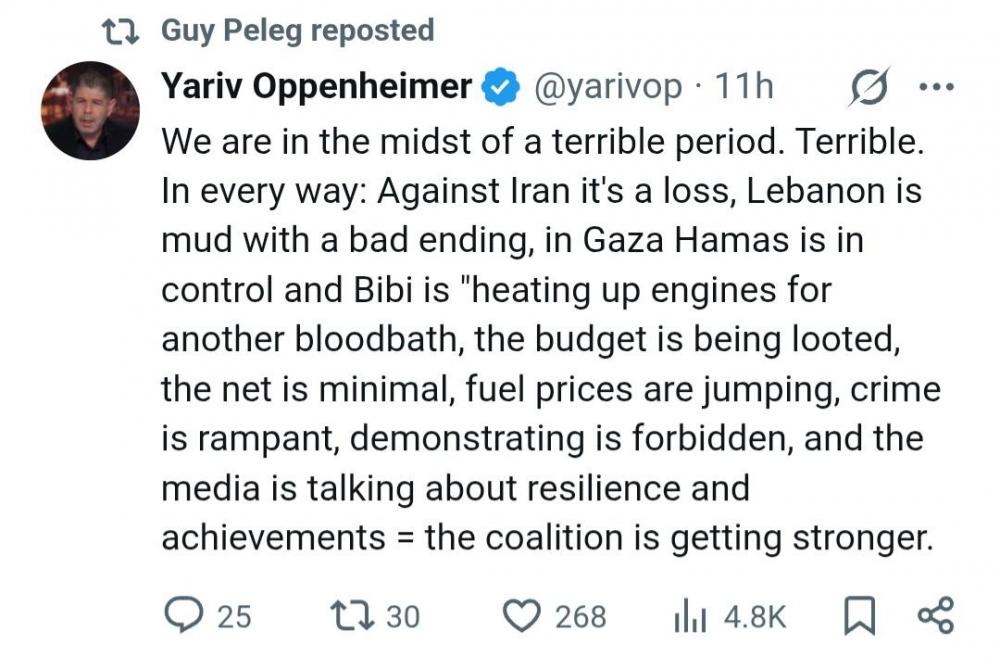Click the @yarivop handle
1000x669 pixels.
coord(608,88)
